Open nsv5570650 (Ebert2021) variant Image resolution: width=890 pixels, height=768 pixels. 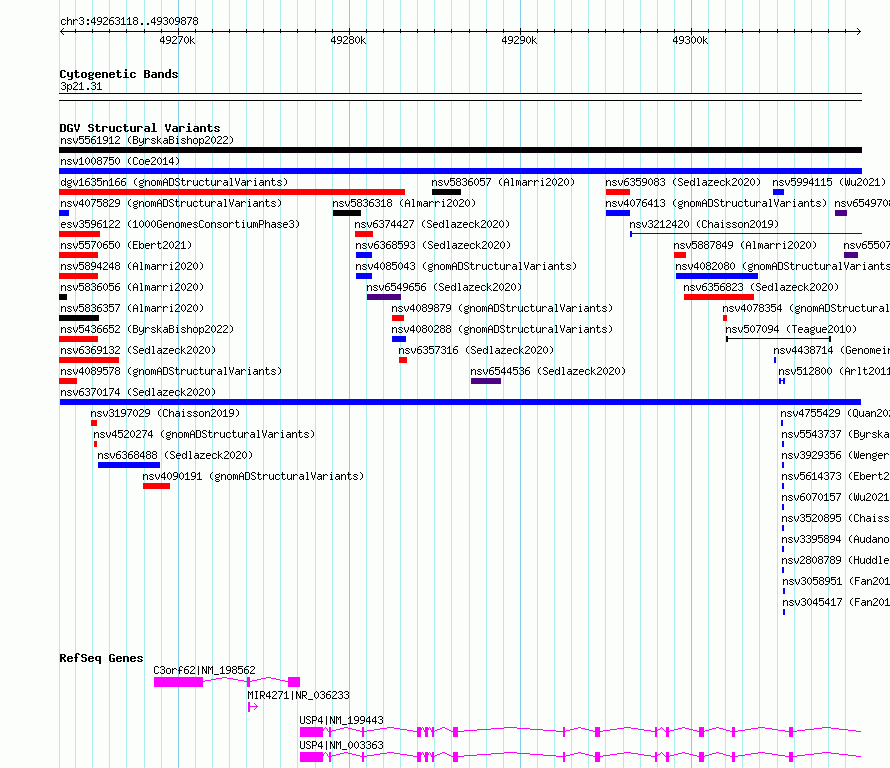click(x=126, y=245)
